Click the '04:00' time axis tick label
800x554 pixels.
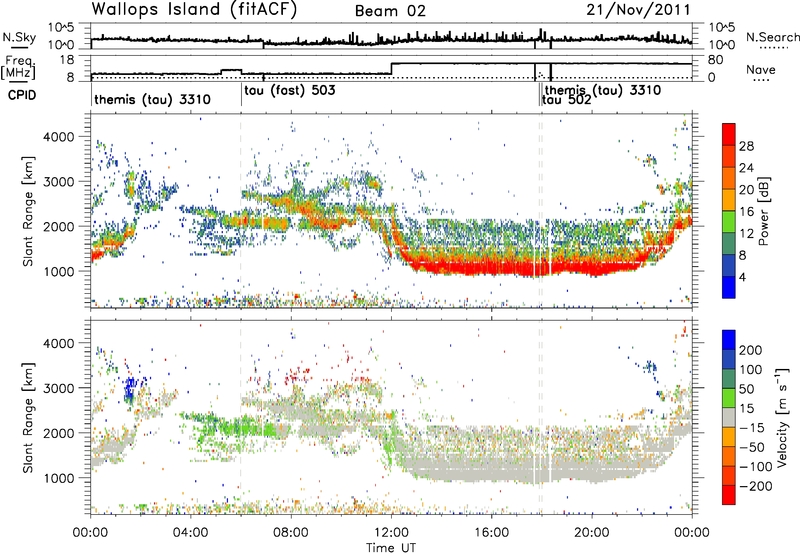coord(191,533)
